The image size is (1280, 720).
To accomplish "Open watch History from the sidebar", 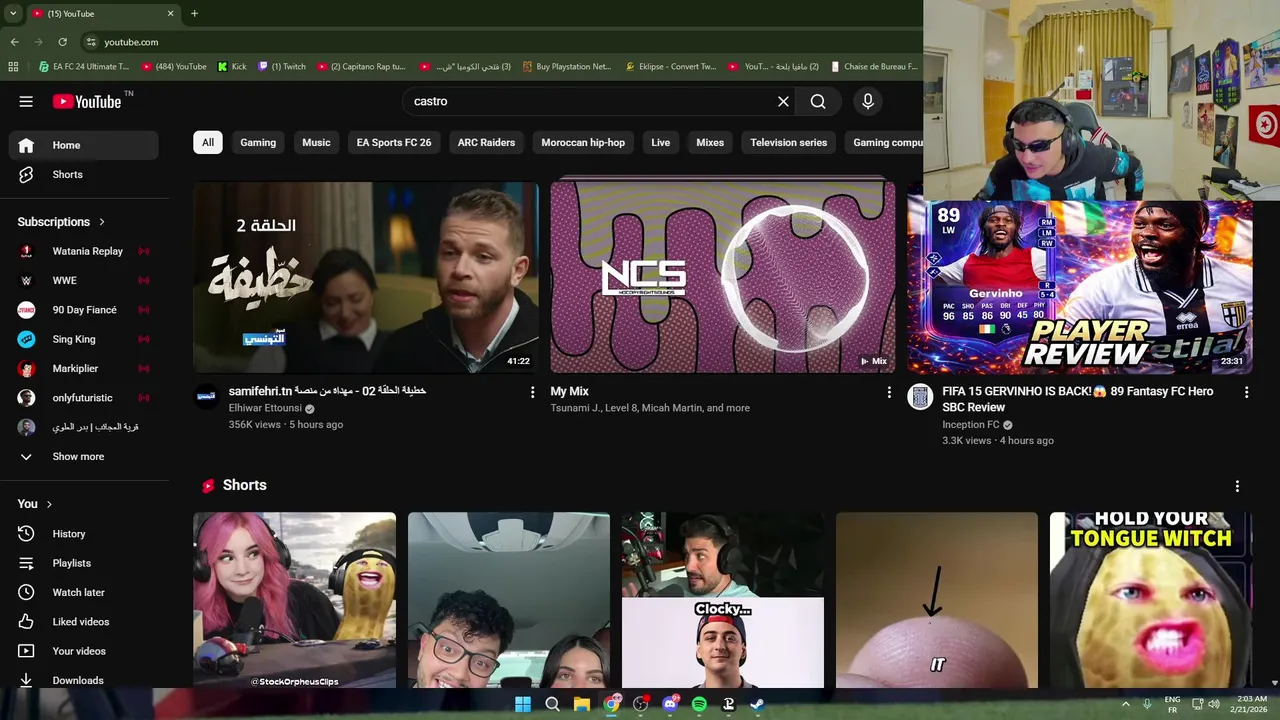I will (x=84, y=534).
